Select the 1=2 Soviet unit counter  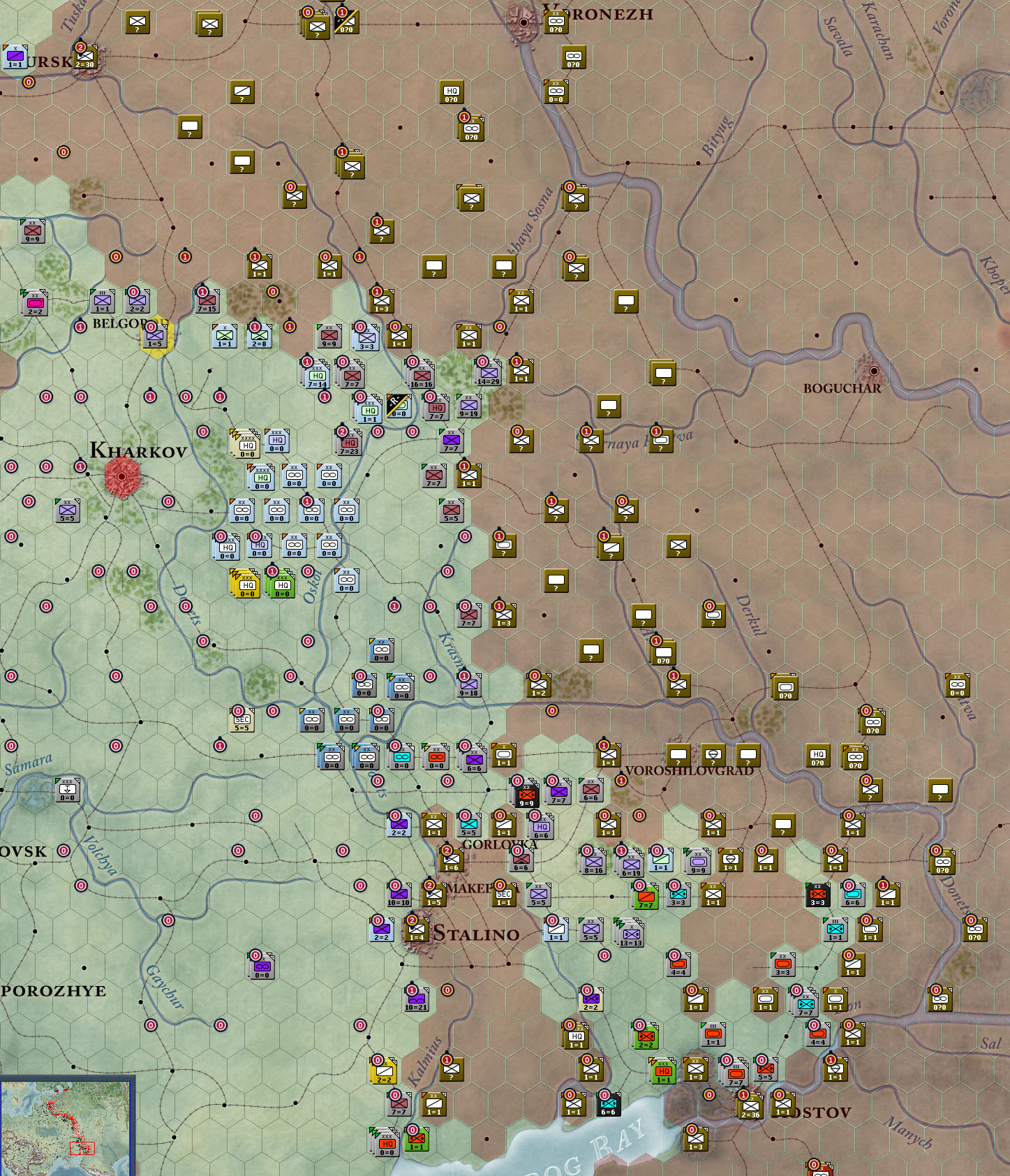tap(539, 685)
